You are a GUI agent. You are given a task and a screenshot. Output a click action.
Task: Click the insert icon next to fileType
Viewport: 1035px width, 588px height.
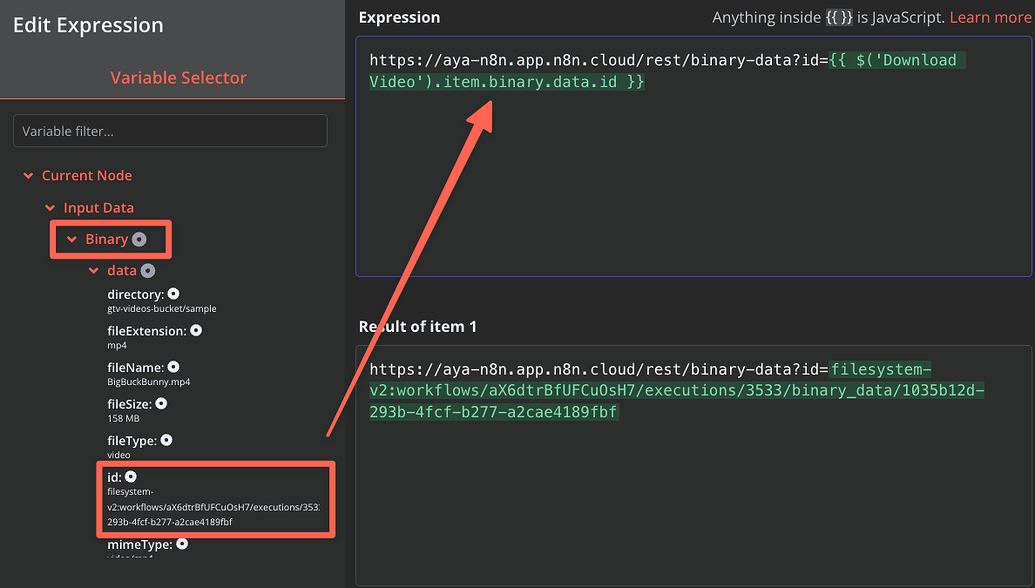pyautogui.click(x=166, y=440)
